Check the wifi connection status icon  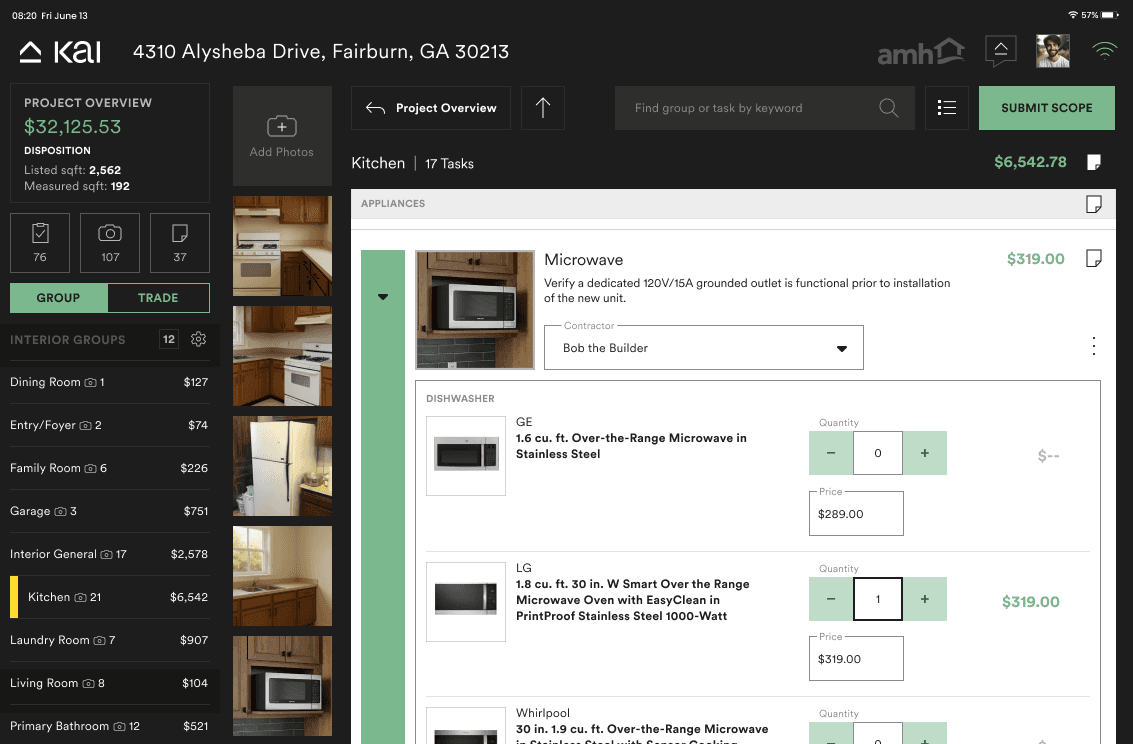pyautogui.click(x=1104, y=51)
